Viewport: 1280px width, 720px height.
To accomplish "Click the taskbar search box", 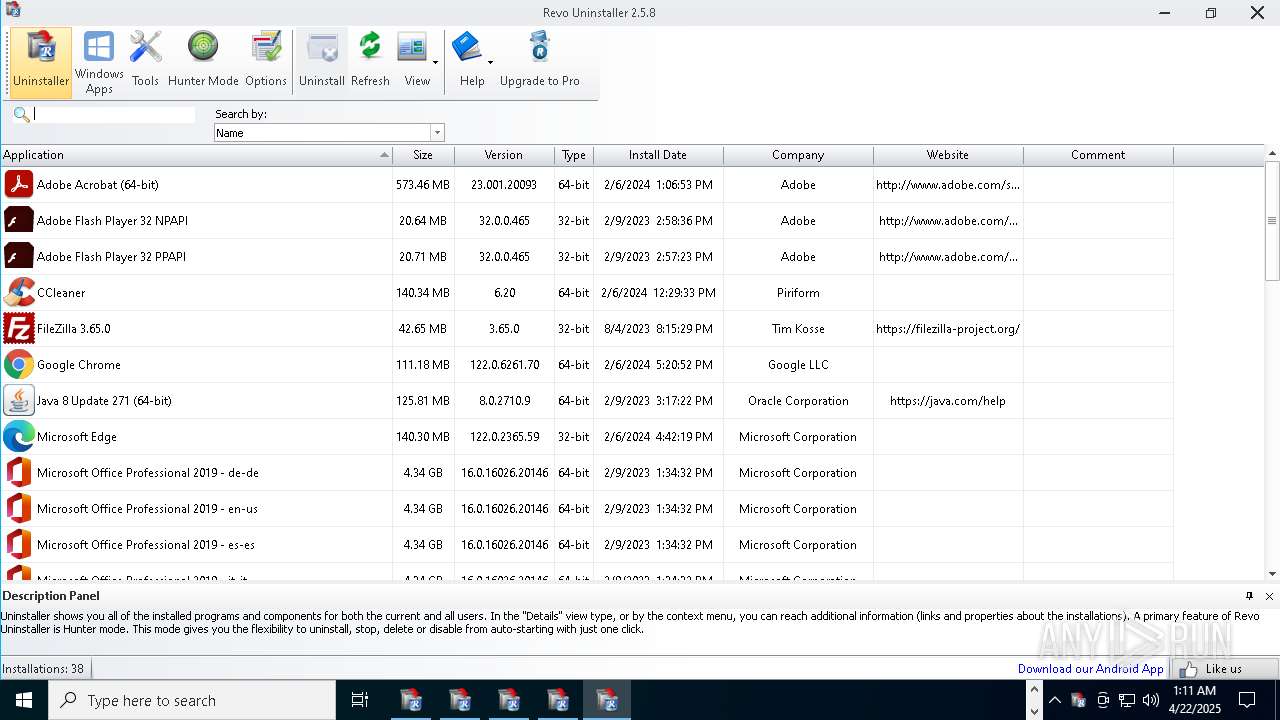I will pyautogui.click(x=192, y=700).
